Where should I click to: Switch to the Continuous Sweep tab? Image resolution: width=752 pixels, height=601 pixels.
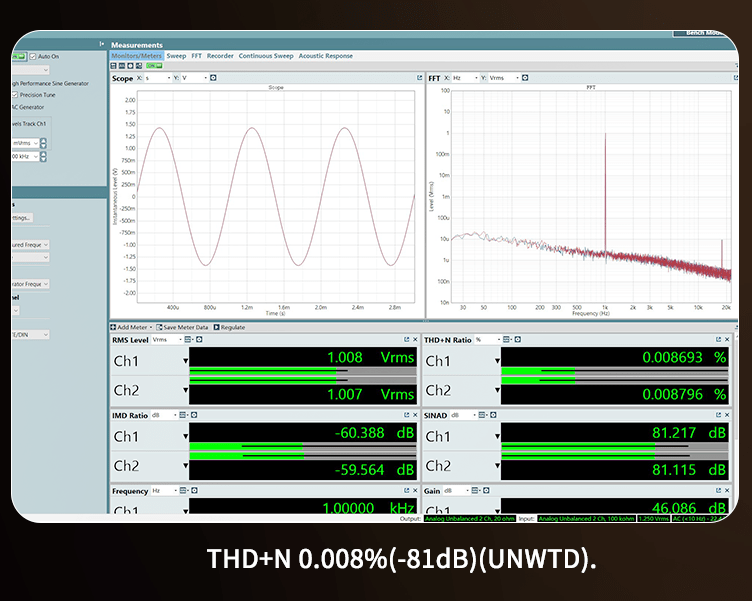pos(266,56)
